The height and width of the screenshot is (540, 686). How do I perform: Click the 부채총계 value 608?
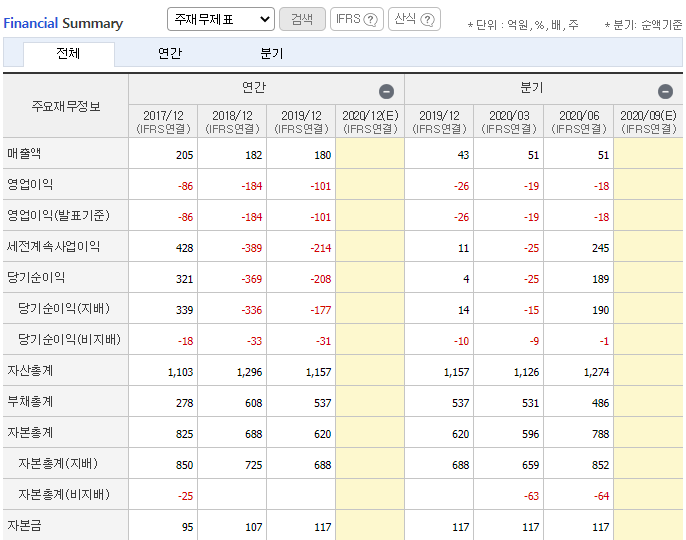pyautogui.click(x=254, y=403)
